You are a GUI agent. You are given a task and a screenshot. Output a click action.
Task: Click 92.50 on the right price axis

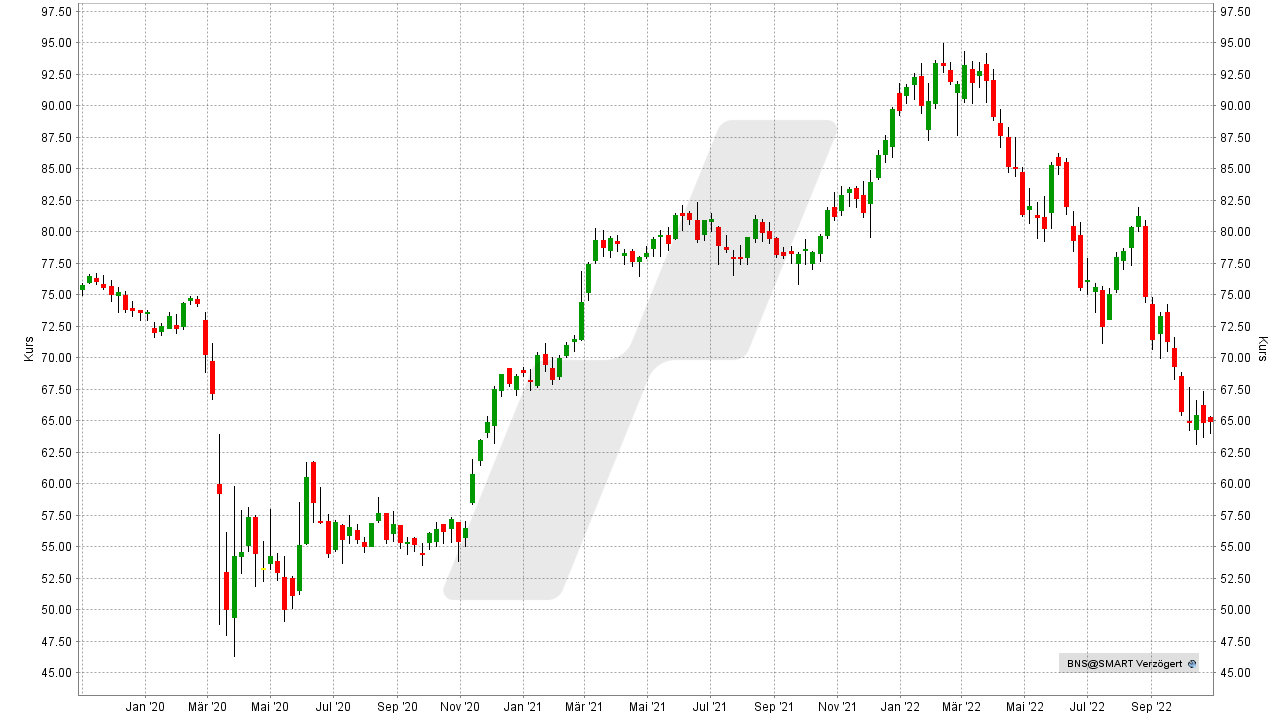click(x=1236, y=75)
